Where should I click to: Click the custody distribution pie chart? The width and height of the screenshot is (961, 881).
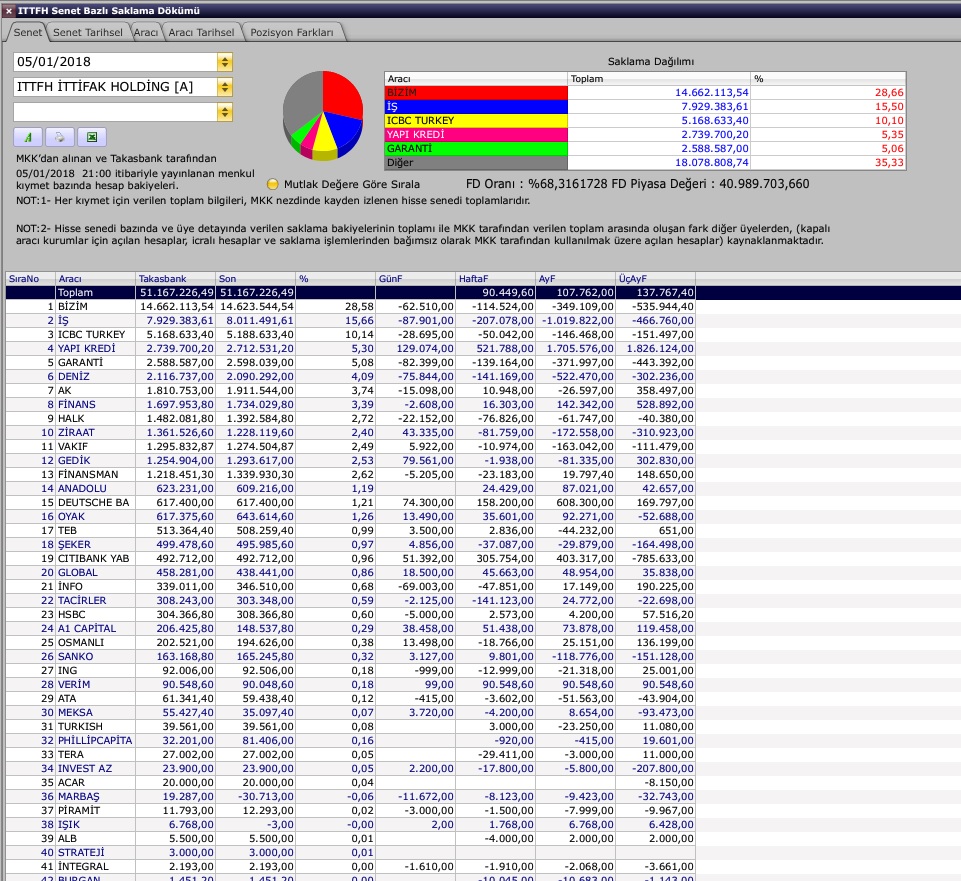pos(323,115)
